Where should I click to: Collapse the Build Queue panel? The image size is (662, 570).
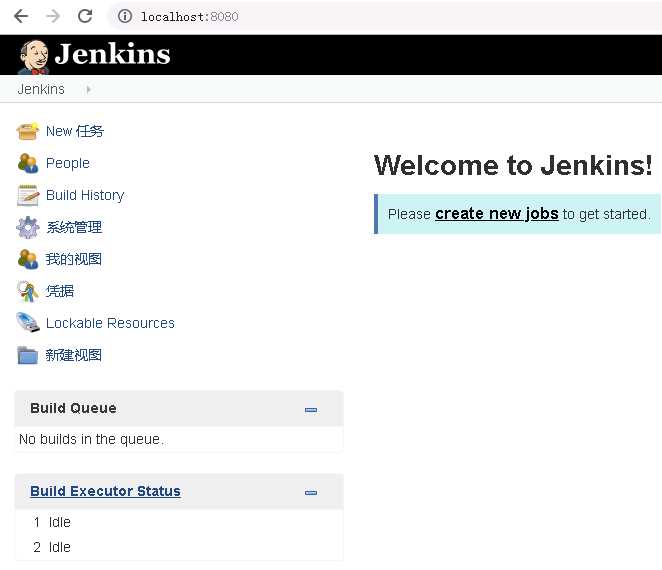coord(311,410)
